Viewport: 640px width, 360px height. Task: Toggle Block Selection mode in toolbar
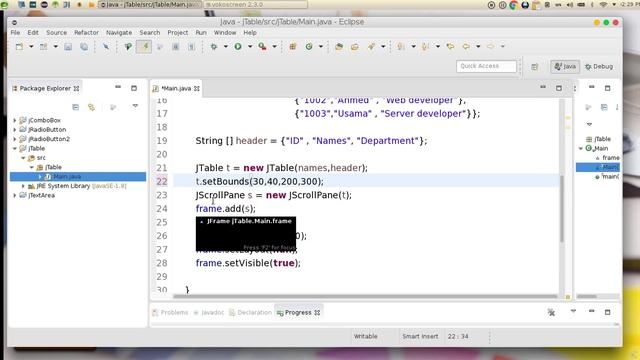point(176,47)
